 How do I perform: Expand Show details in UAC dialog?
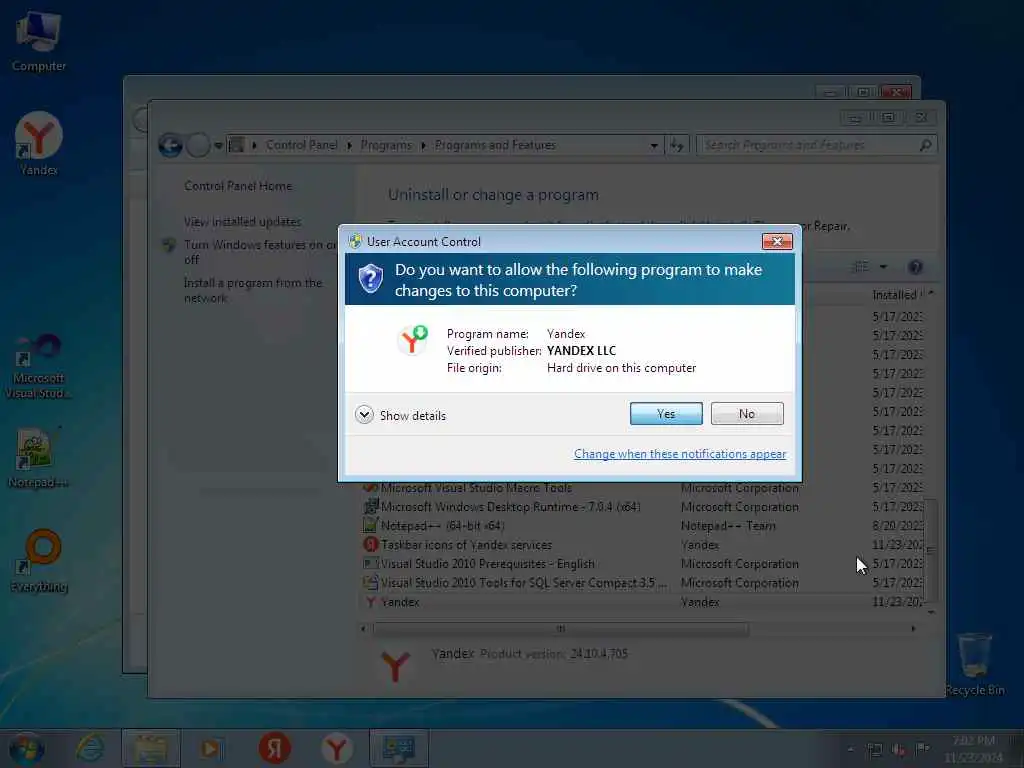click(400, 415)
